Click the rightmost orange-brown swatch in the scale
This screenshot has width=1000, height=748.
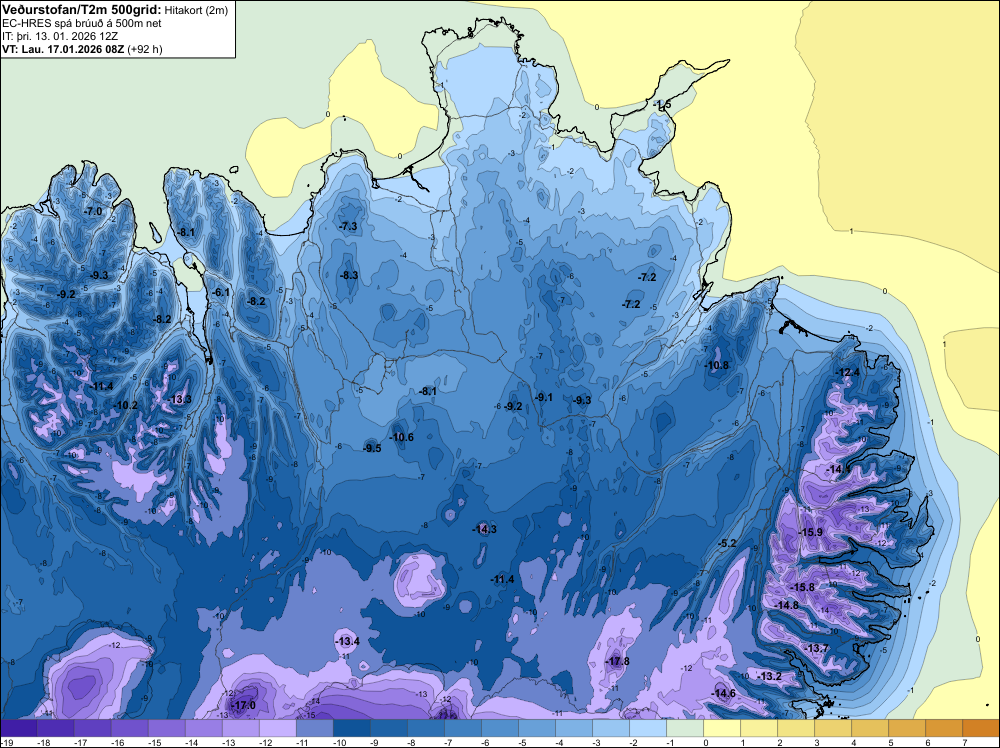[x=981, y=728]
